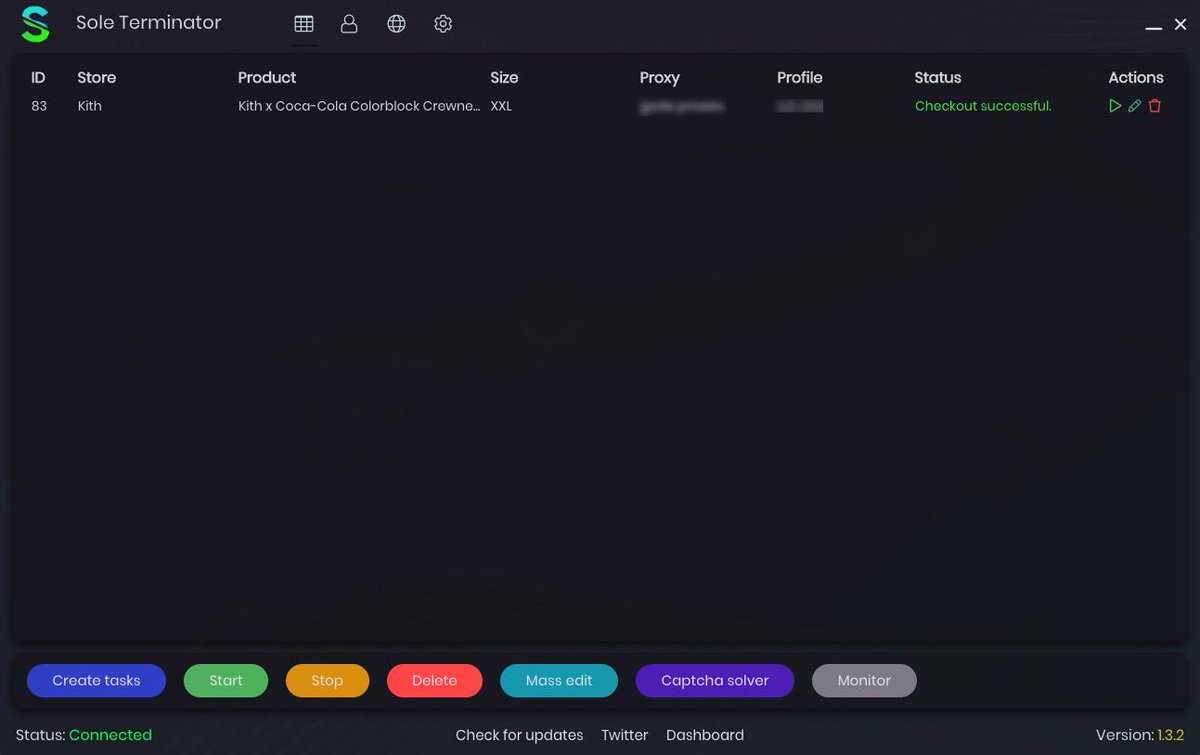Open the Twitter link
The width and height of the screenshot is (1200, 755).
(x=625, y=735)
